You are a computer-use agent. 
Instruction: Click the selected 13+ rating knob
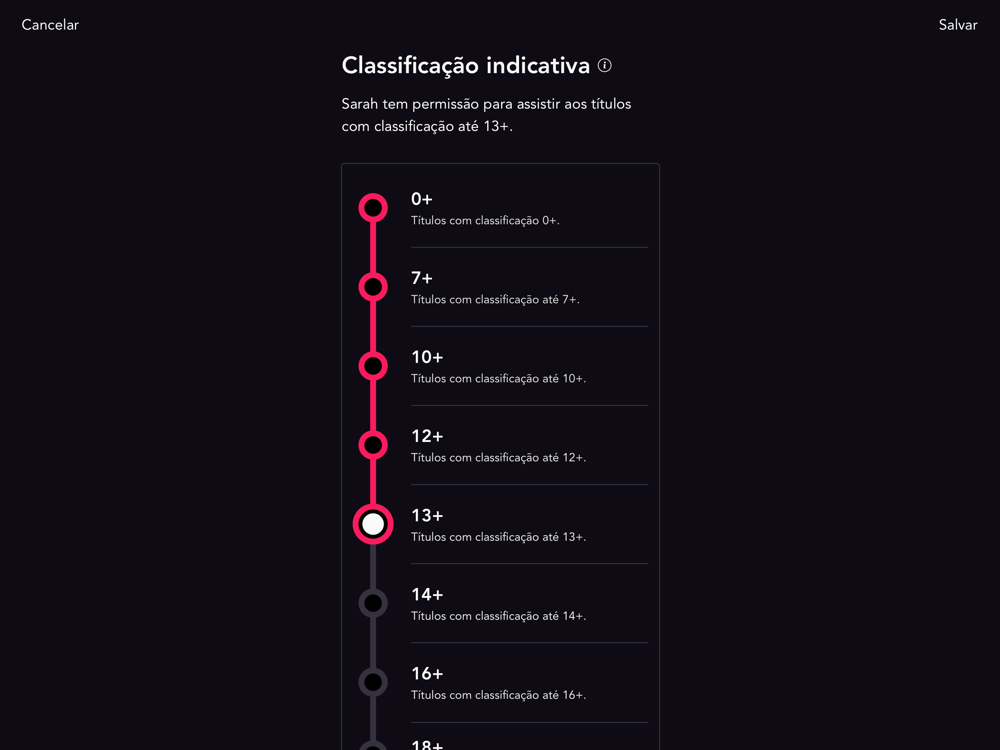click(373, 524)
